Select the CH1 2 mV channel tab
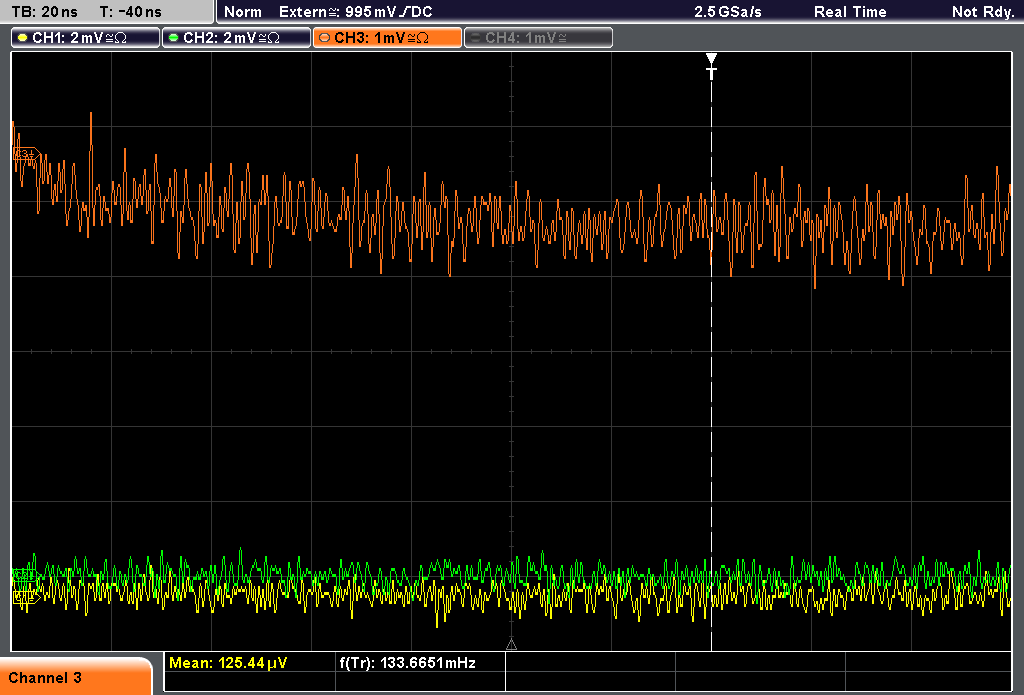The width and height of the screenshot is (1024, 695). pyautogui.click(x=86, y=38)
